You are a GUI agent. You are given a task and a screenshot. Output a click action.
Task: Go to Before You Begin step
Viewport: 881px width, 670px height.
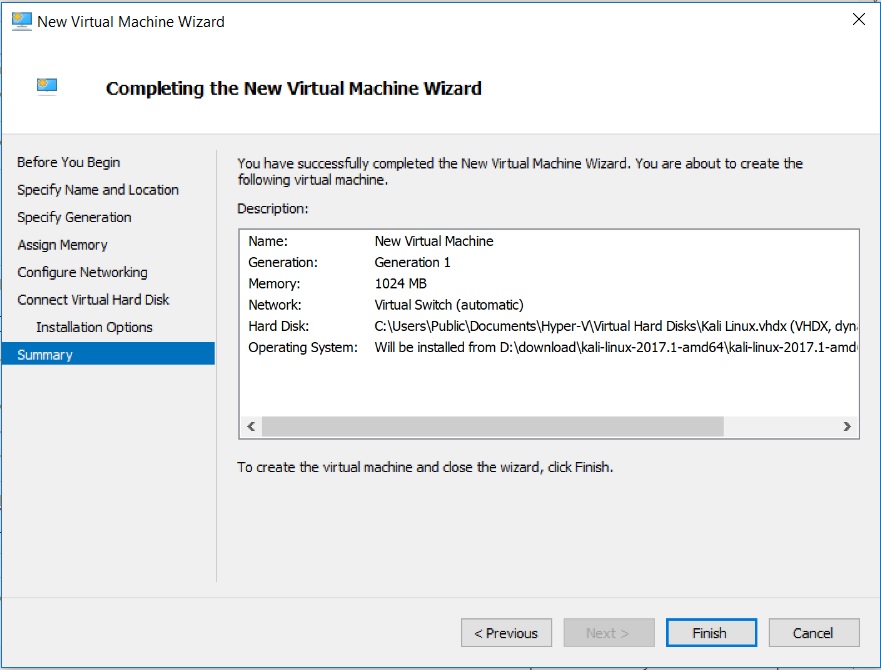69,162
